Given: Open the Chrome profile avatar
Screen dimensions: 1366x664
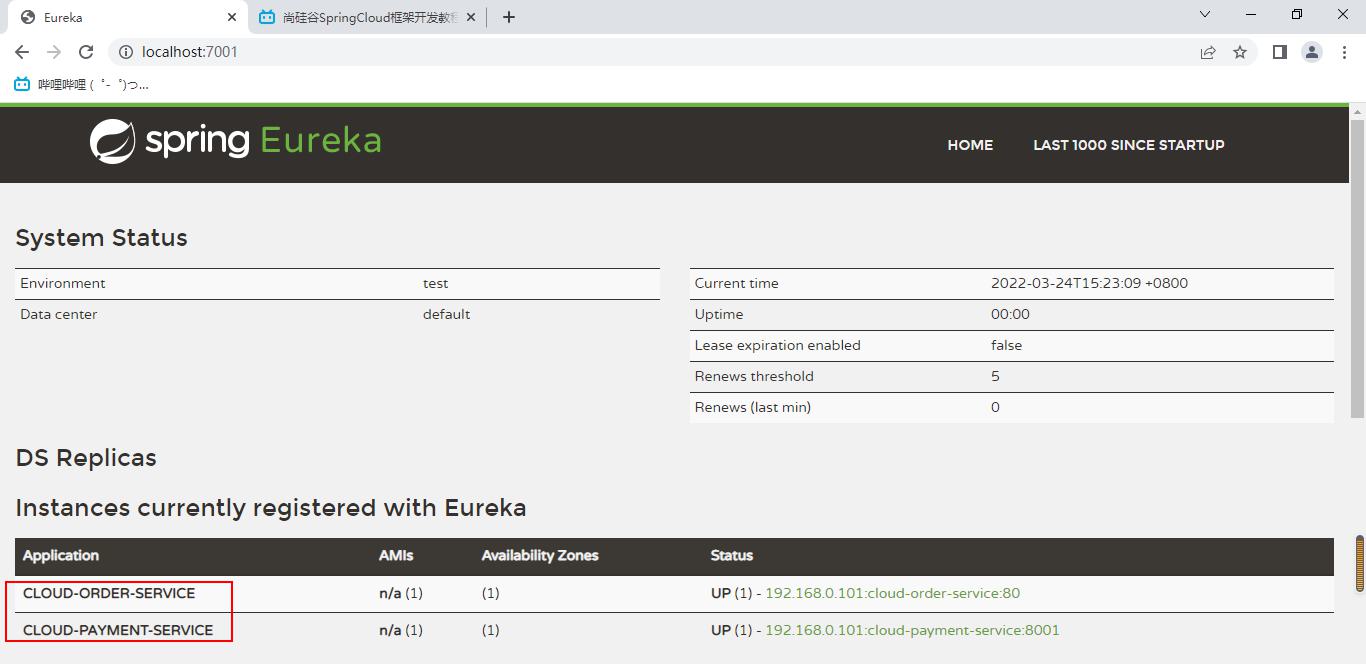Looking at the screenshot, I should (1312, 52).
